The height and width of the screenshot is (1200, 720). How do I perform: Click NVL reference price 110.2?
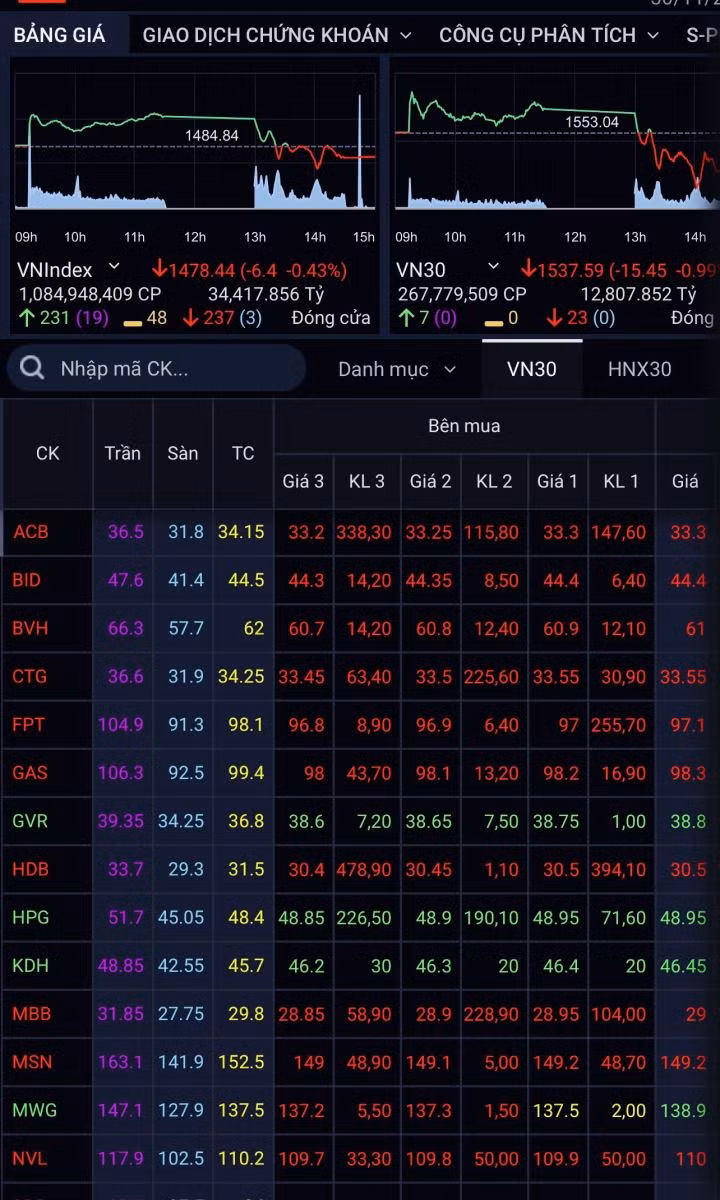point(241,1159)
